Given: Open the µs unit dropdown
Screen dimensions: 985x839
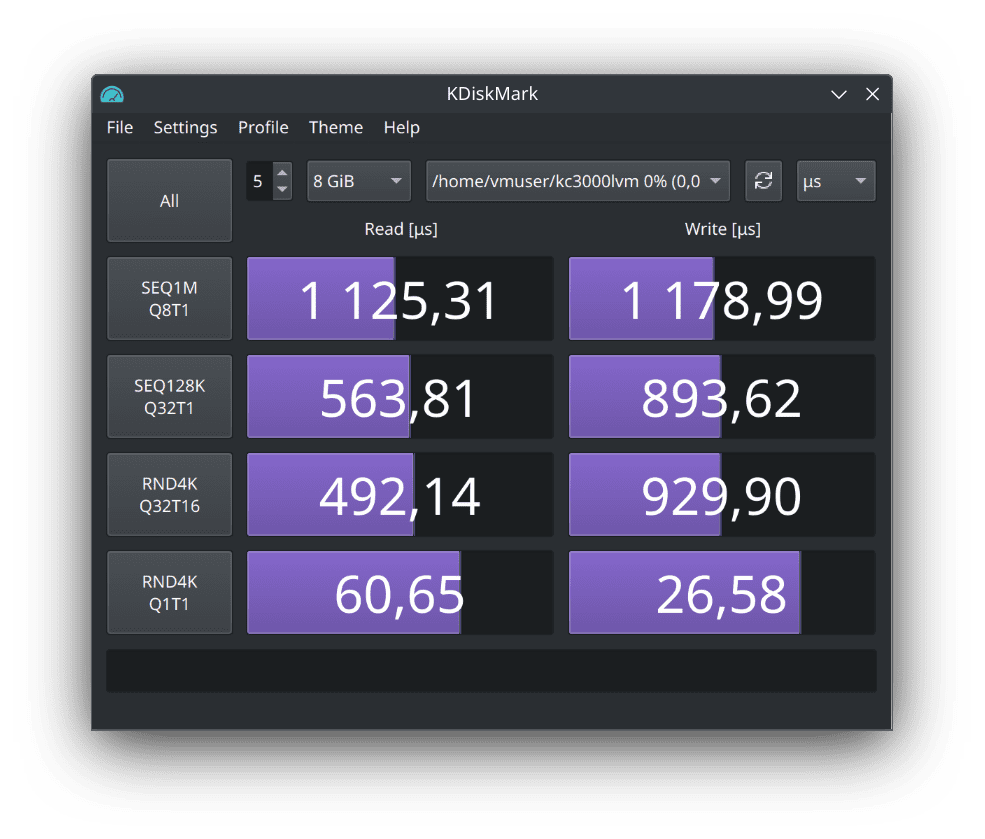Looking at the screenshot, I should (835, 181).
